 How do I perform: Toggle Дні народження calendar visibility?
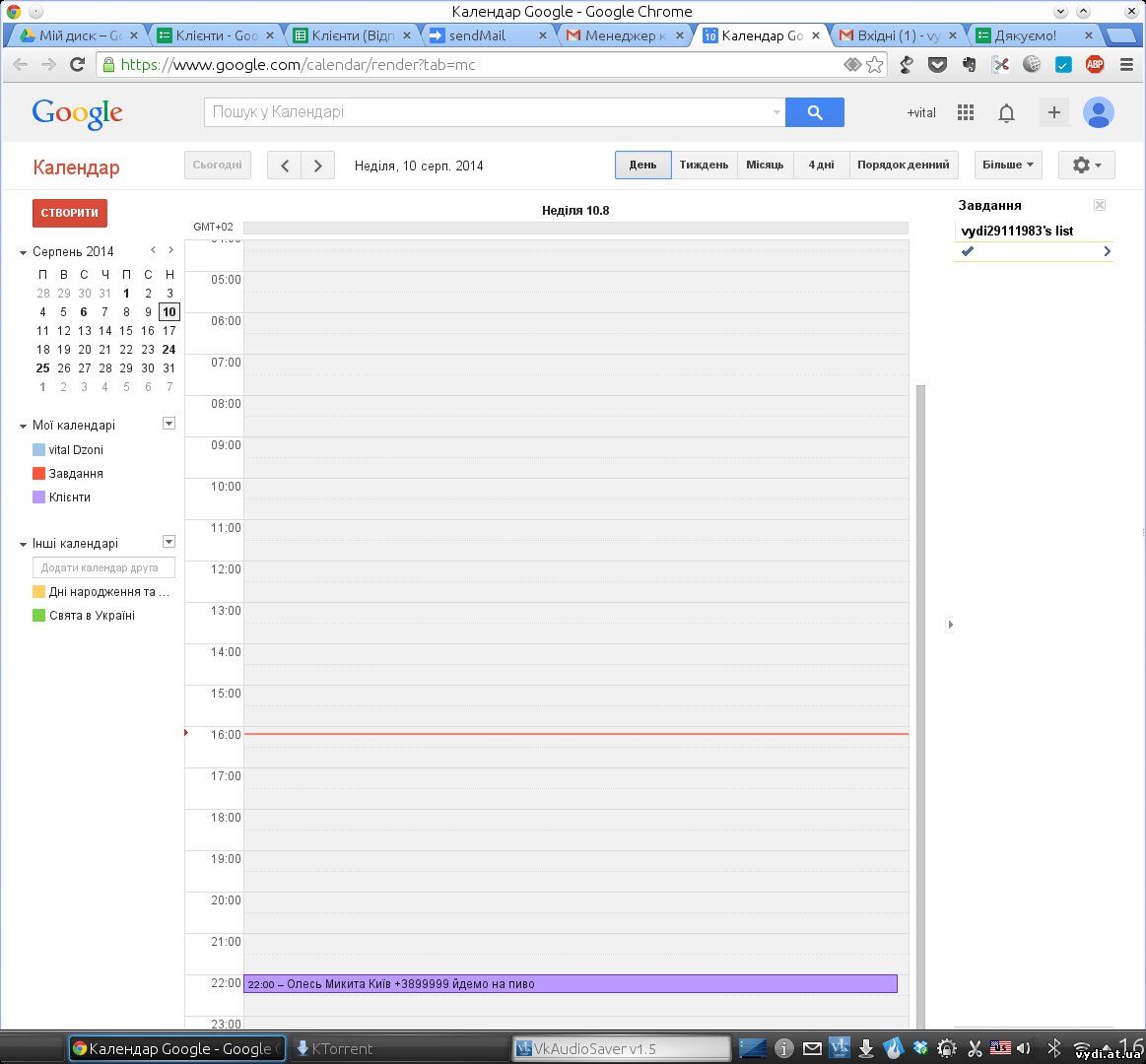pyautogui.click(x=38, y=591)
